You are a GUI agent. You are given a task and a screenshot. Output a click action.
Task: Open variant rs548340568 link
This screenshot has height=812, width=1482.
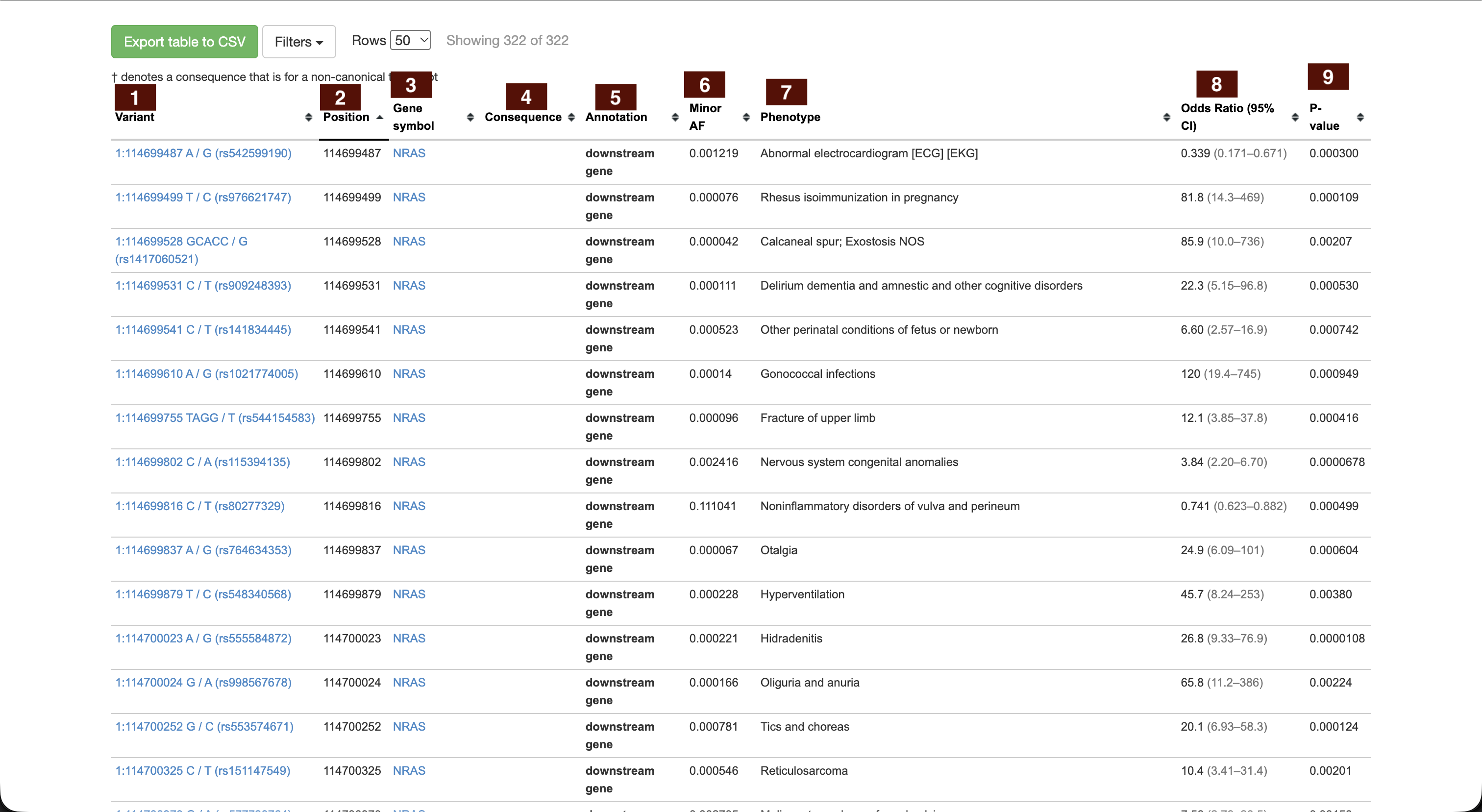click(203, 594)
